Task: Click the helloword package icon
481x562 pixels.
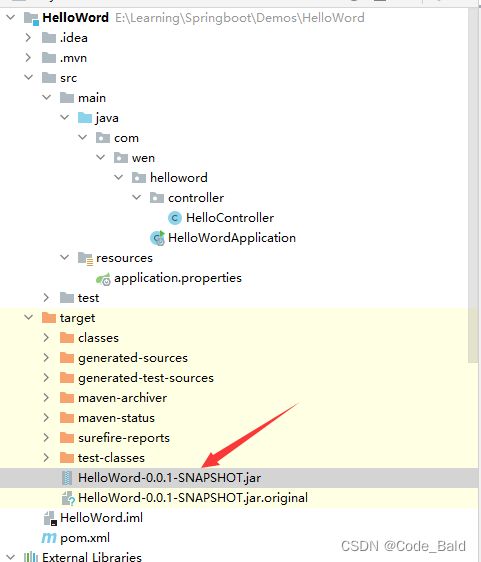Action: pyautogui.click(x=139, y=177)
